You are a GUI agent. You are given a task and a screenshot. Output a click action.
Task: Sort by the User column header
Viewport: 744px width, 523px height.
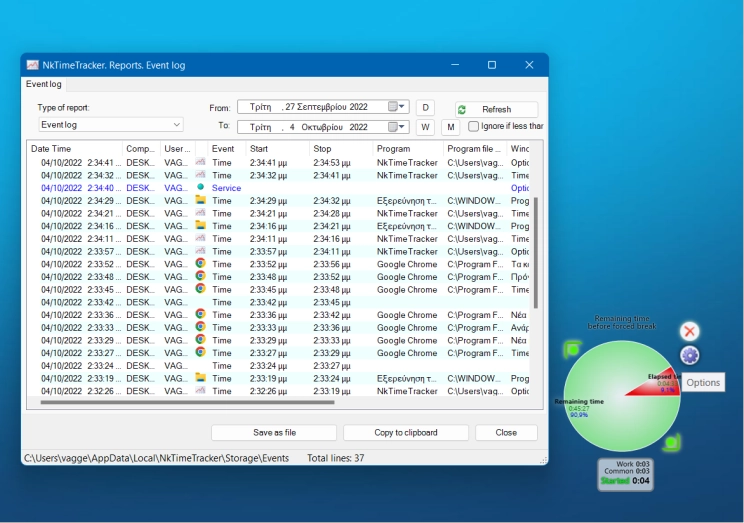coord(177,149)
